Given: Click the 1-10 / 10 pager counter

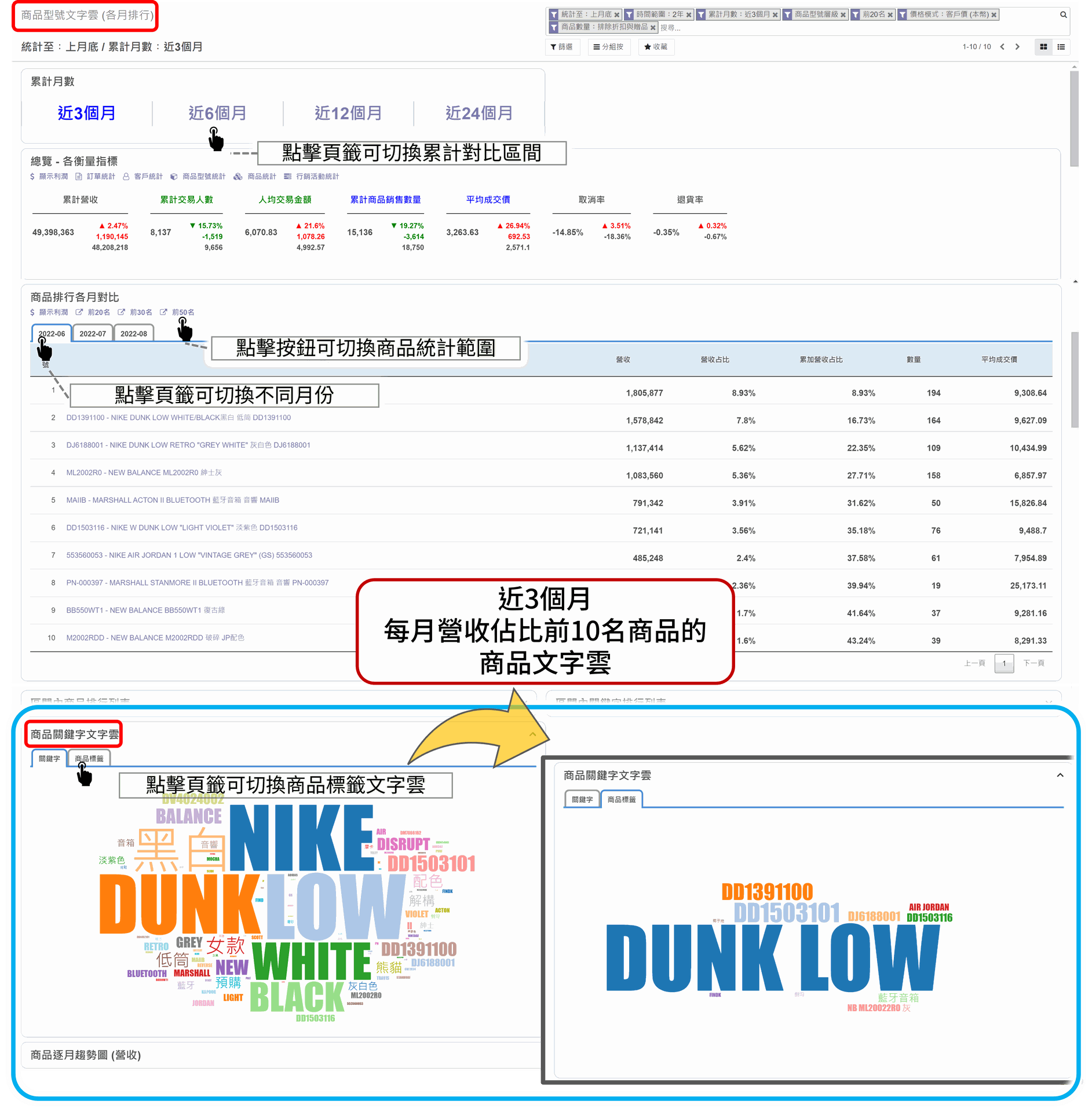Looking at the screenshot, I should point(977,47).
